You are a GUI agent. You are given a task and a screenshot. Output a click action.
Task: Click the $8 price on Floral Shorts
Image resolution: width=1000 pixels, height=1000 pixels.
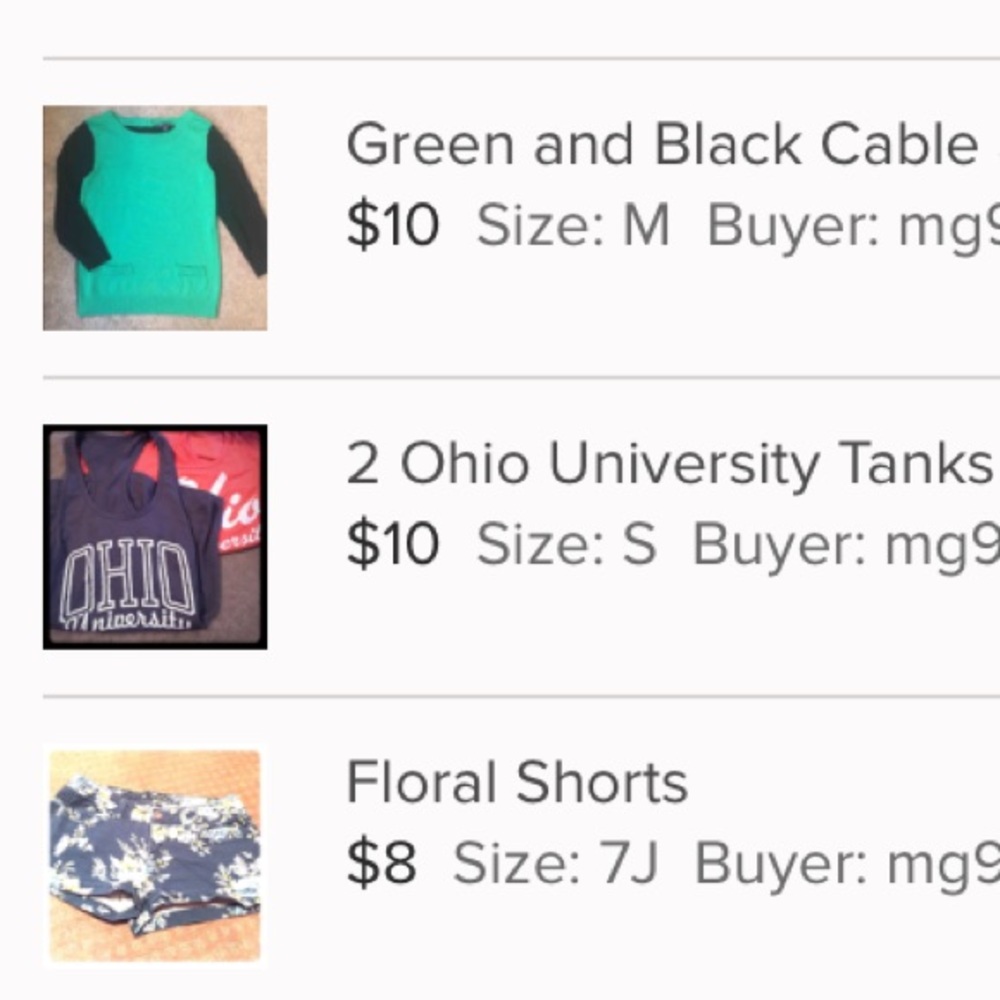coord(381,864)
